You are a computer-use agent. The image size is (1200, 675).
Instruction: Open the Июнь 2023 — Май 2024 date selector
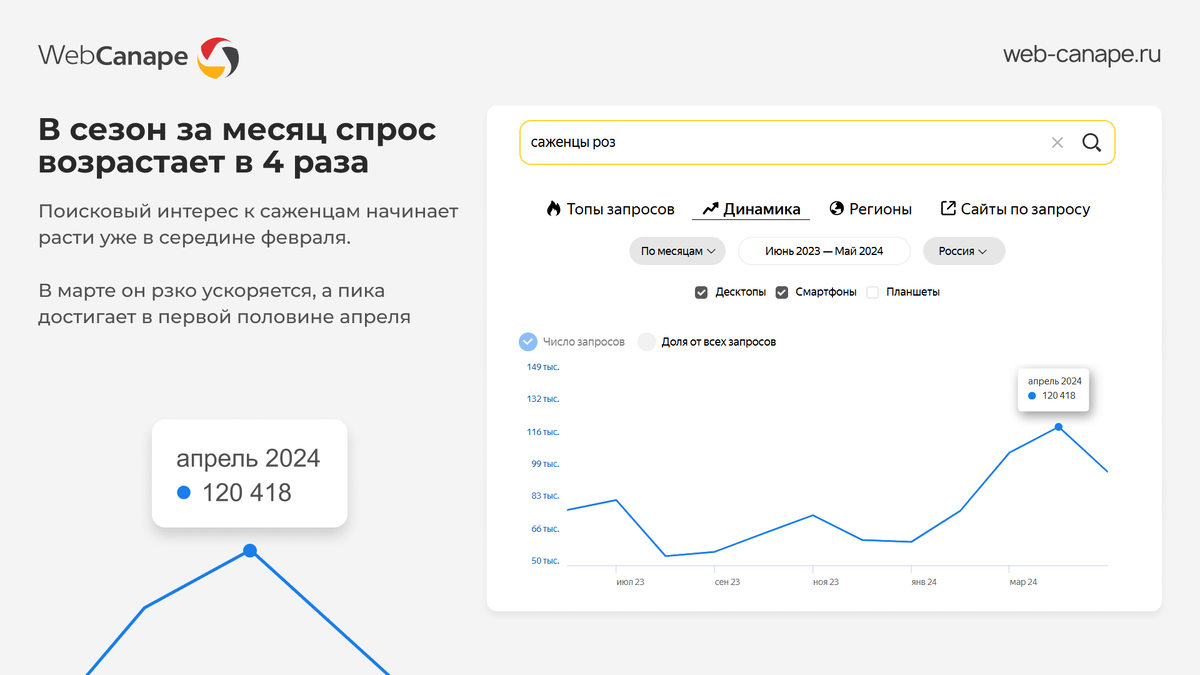tap(824, 251)
